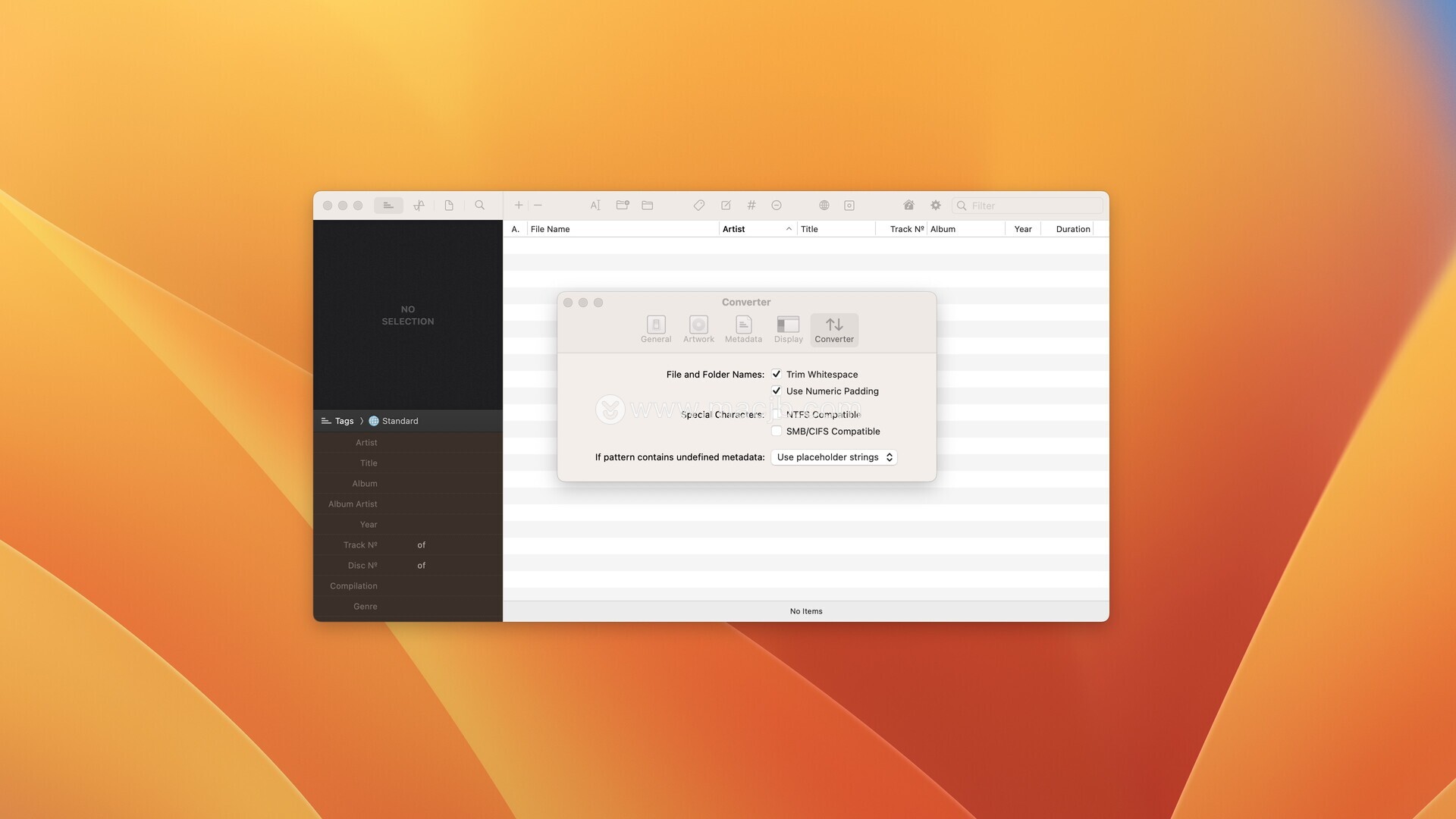Click the sidebar search magnifier icon
This screenshot has height=819, width=1456.
[480, 206]
